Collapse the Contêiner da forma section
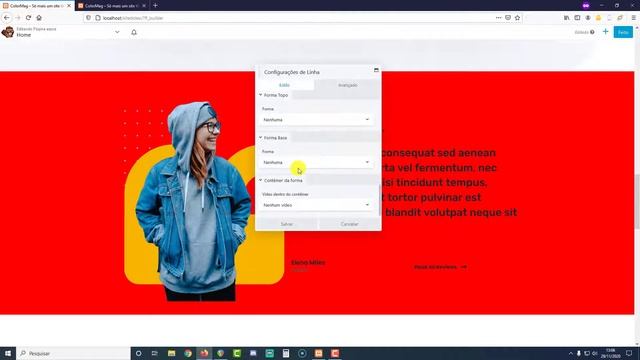 coord(260,180)
